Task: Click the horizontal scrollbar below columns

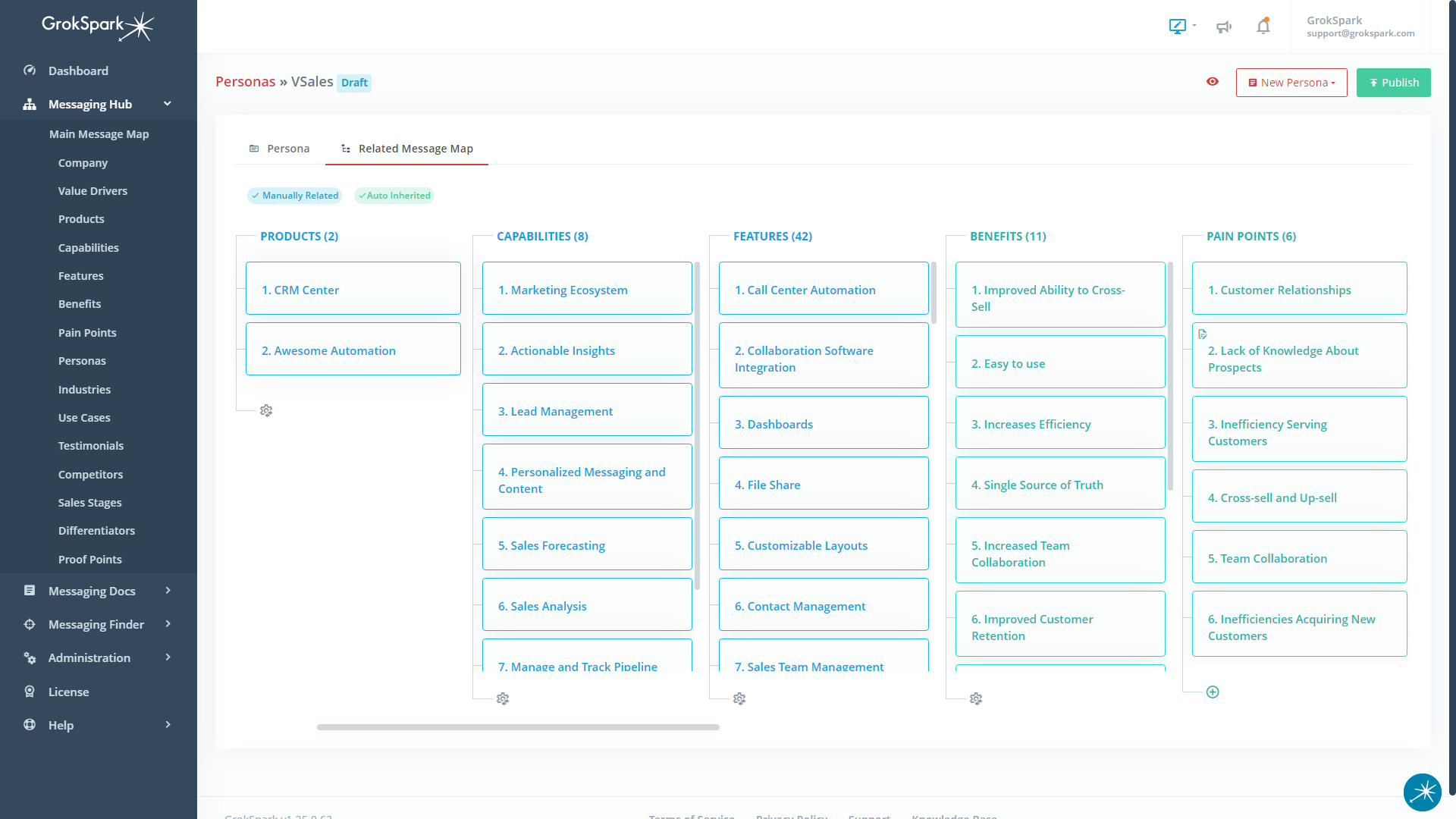Action: [518, 727]
